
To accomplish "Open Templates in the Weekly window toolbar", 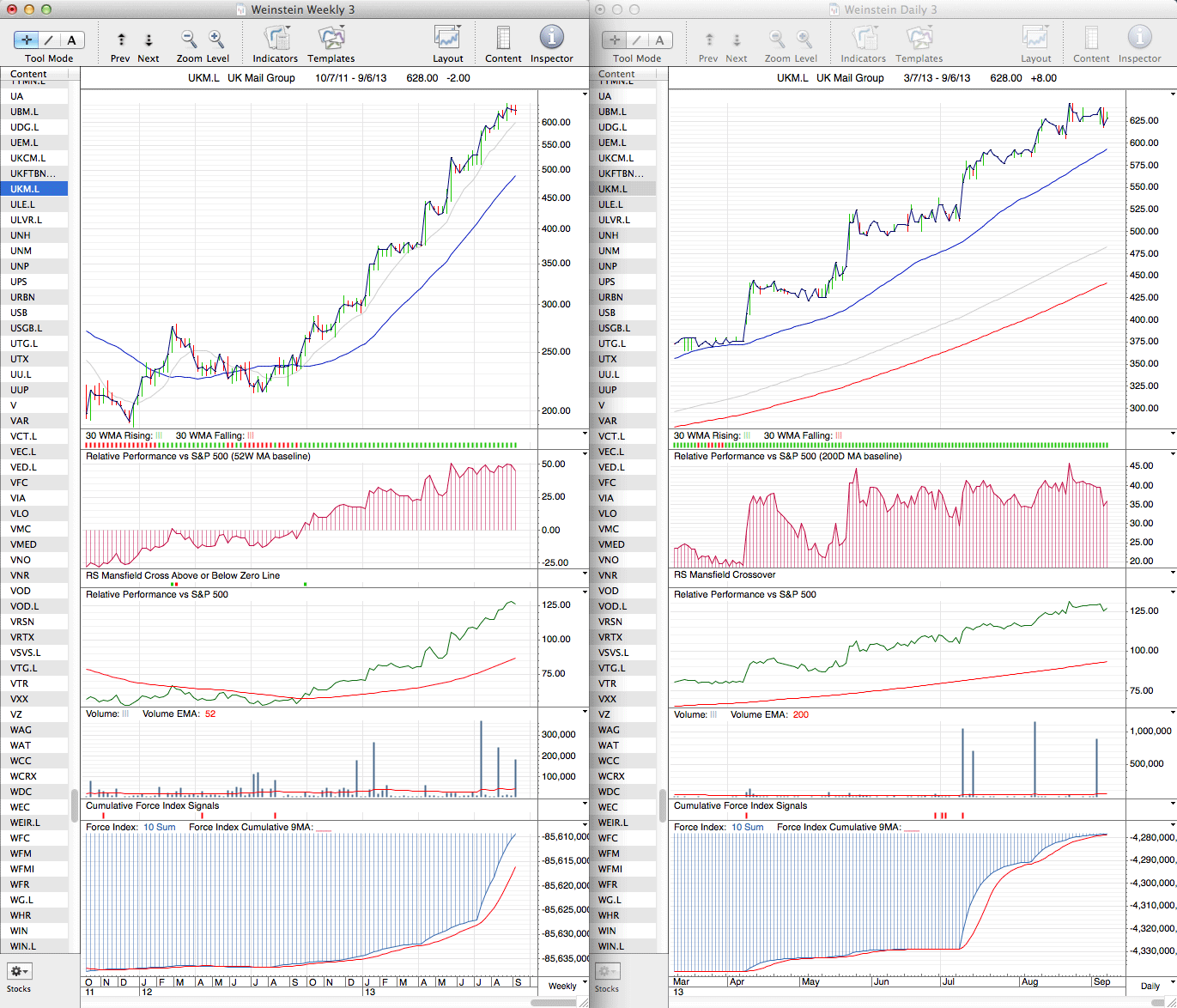I will [x=331, y=39].
